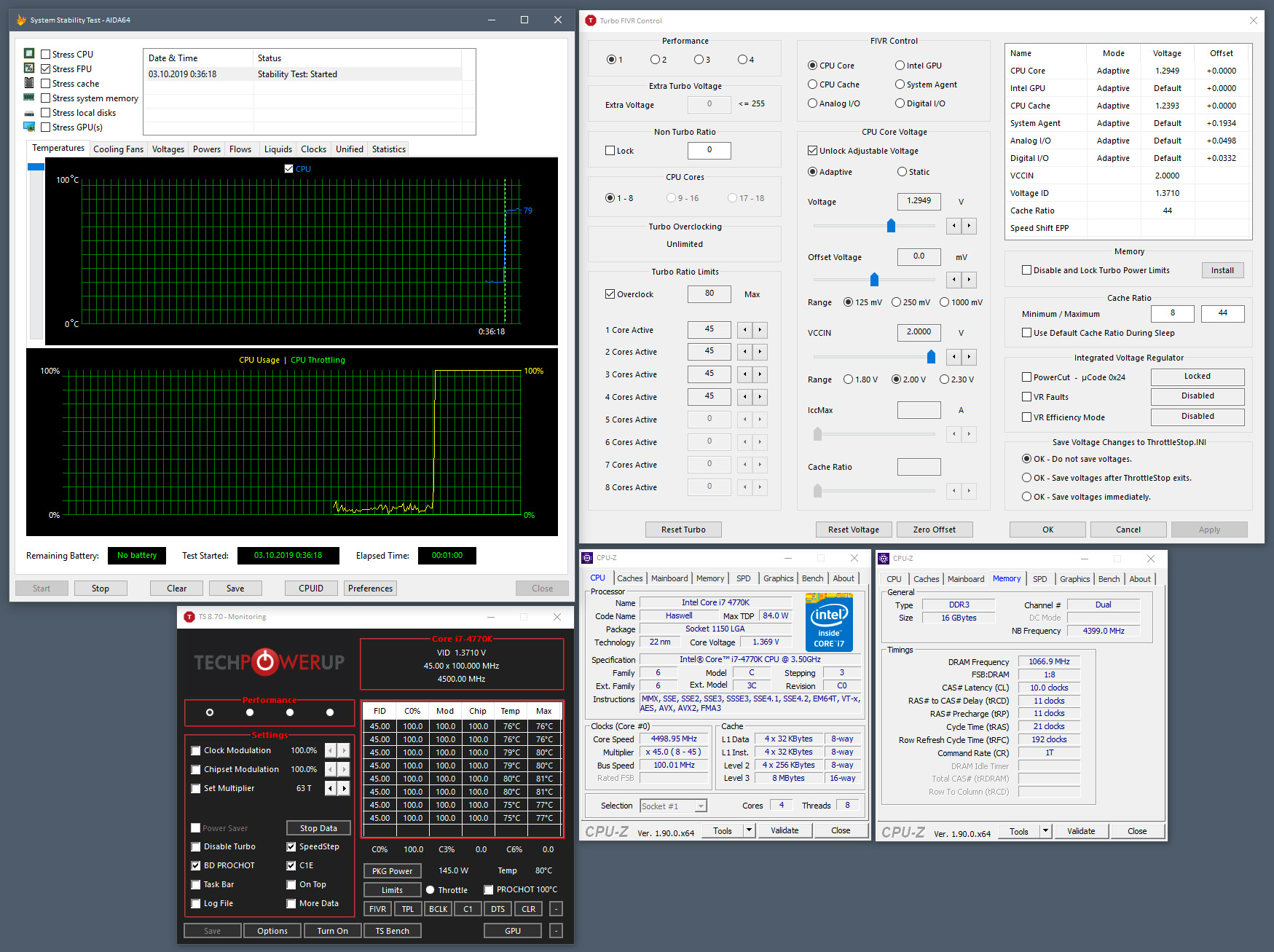Nudge the VCCIN value down with left arrow
1274x952 pixels.
point(953,357)
